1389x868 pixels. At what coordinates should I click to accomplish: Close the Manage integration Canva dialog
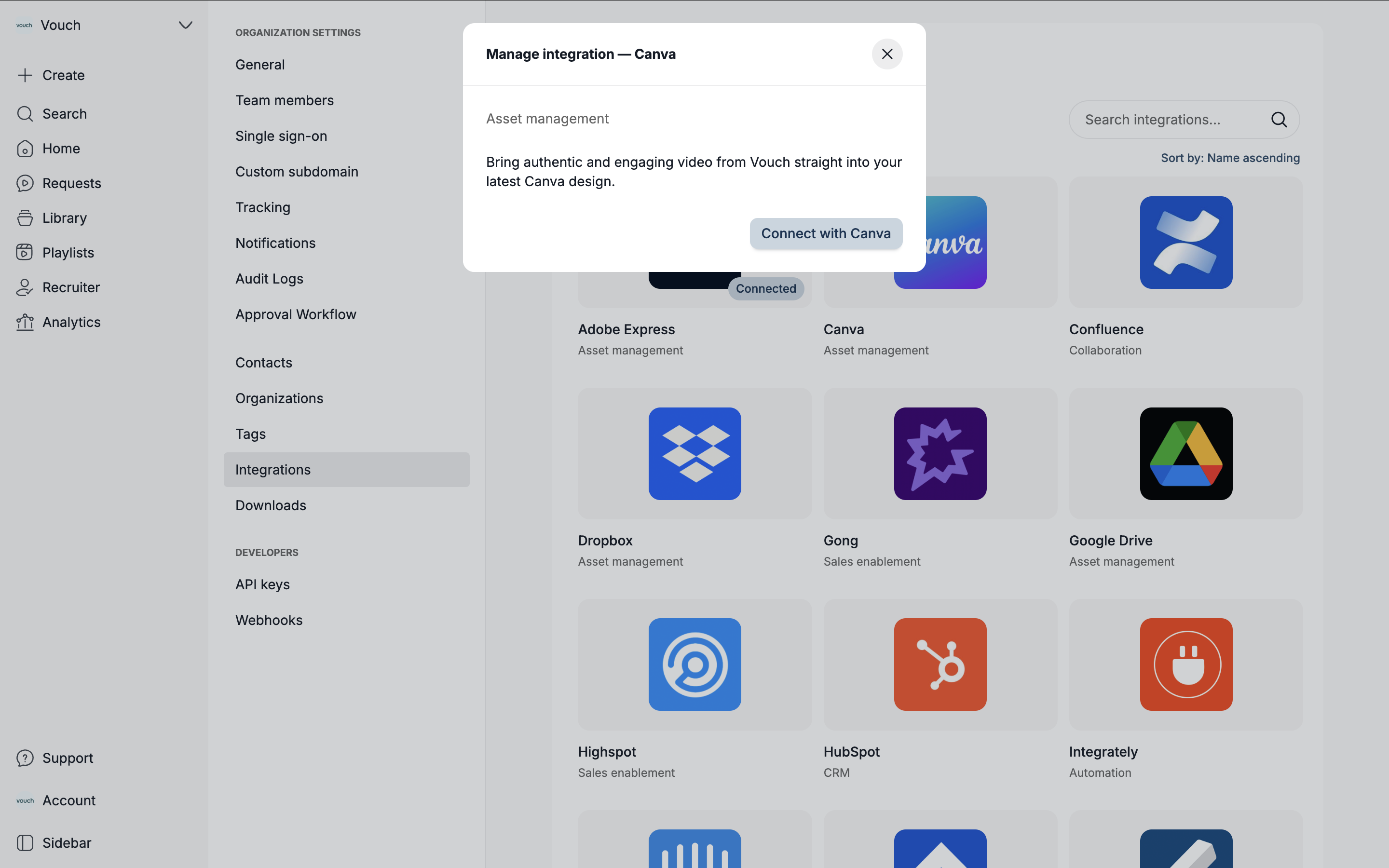[887, 54]
